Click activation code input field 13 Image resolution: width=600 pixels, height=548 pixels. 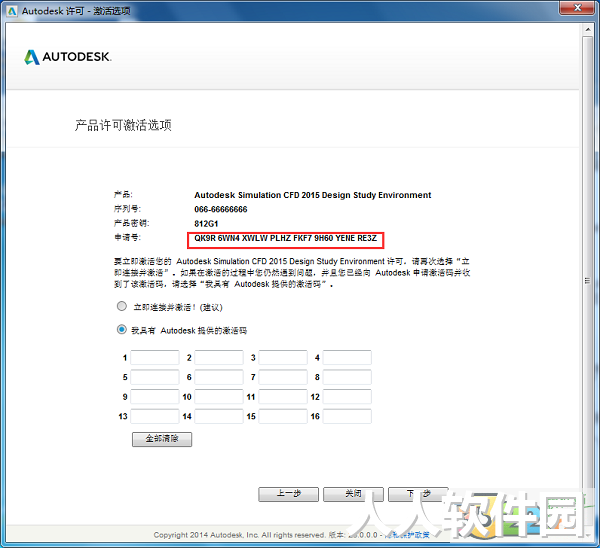click(x=155, y=416)
